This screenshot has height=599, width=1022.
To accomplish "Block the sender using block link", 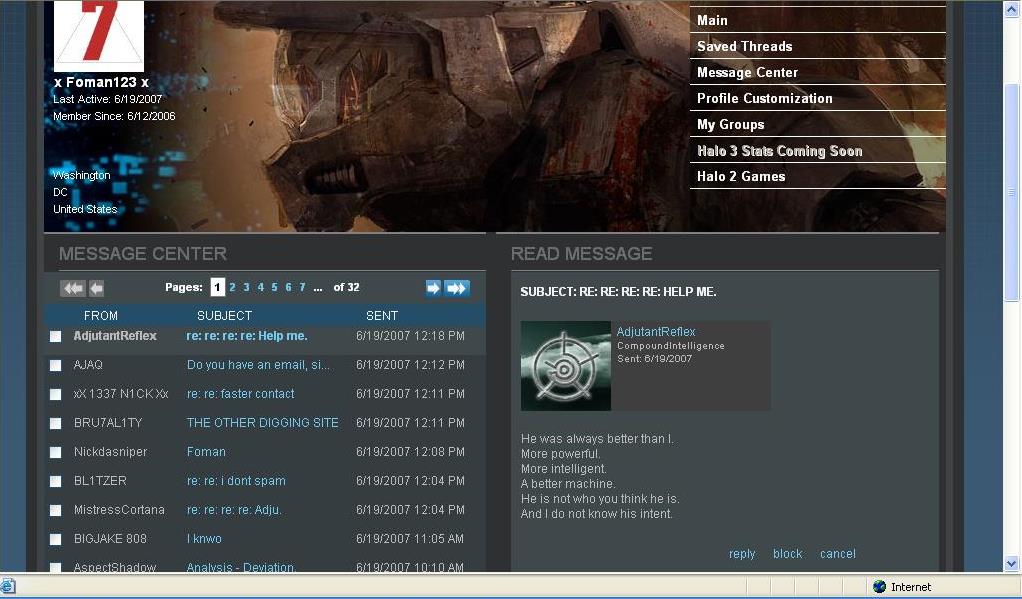I will click(787, 554).
